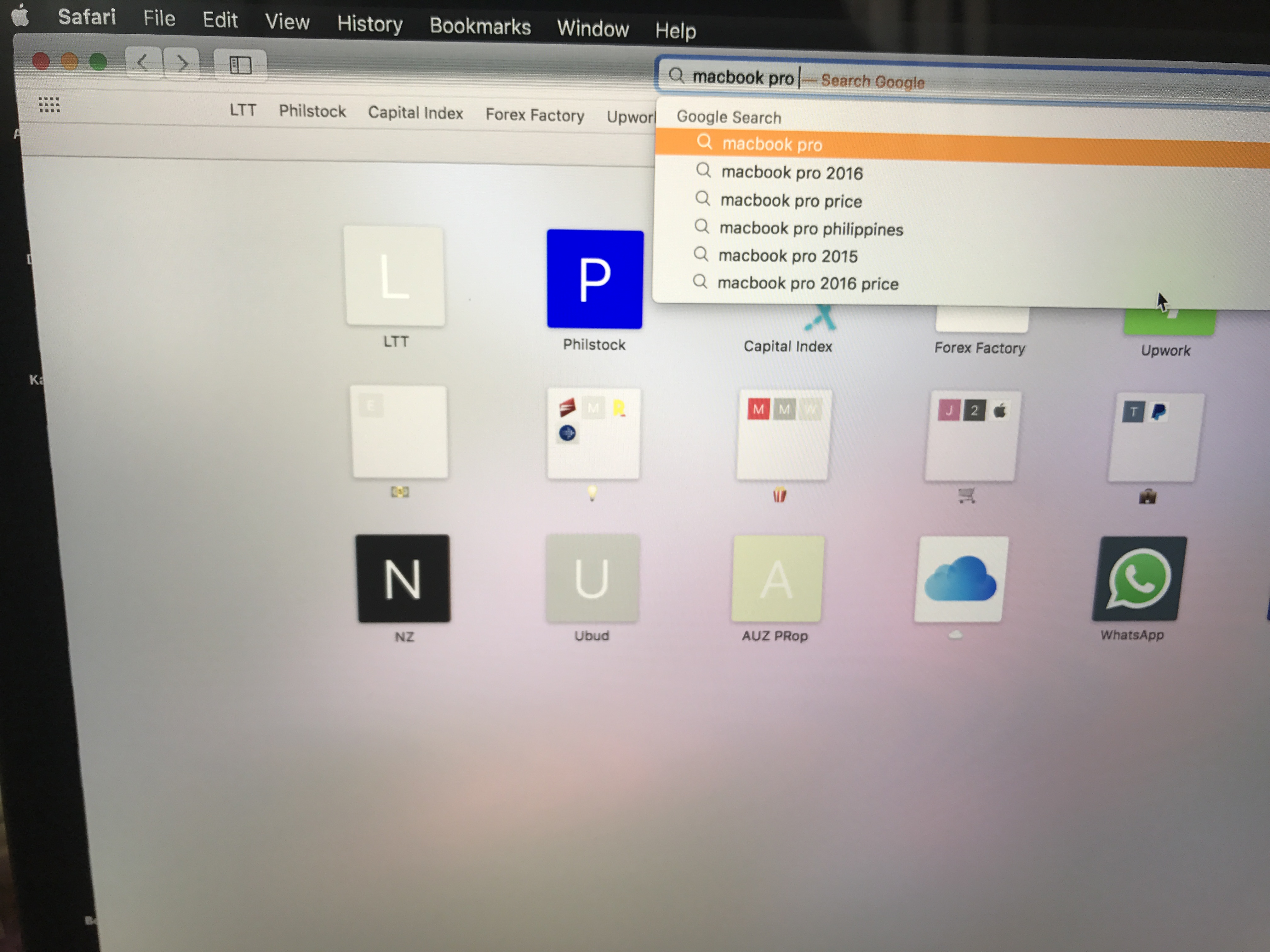Open the Top Sites grid icon
Image resolution: width=1270 pixels, height=952 pixels.
[49, 105]
